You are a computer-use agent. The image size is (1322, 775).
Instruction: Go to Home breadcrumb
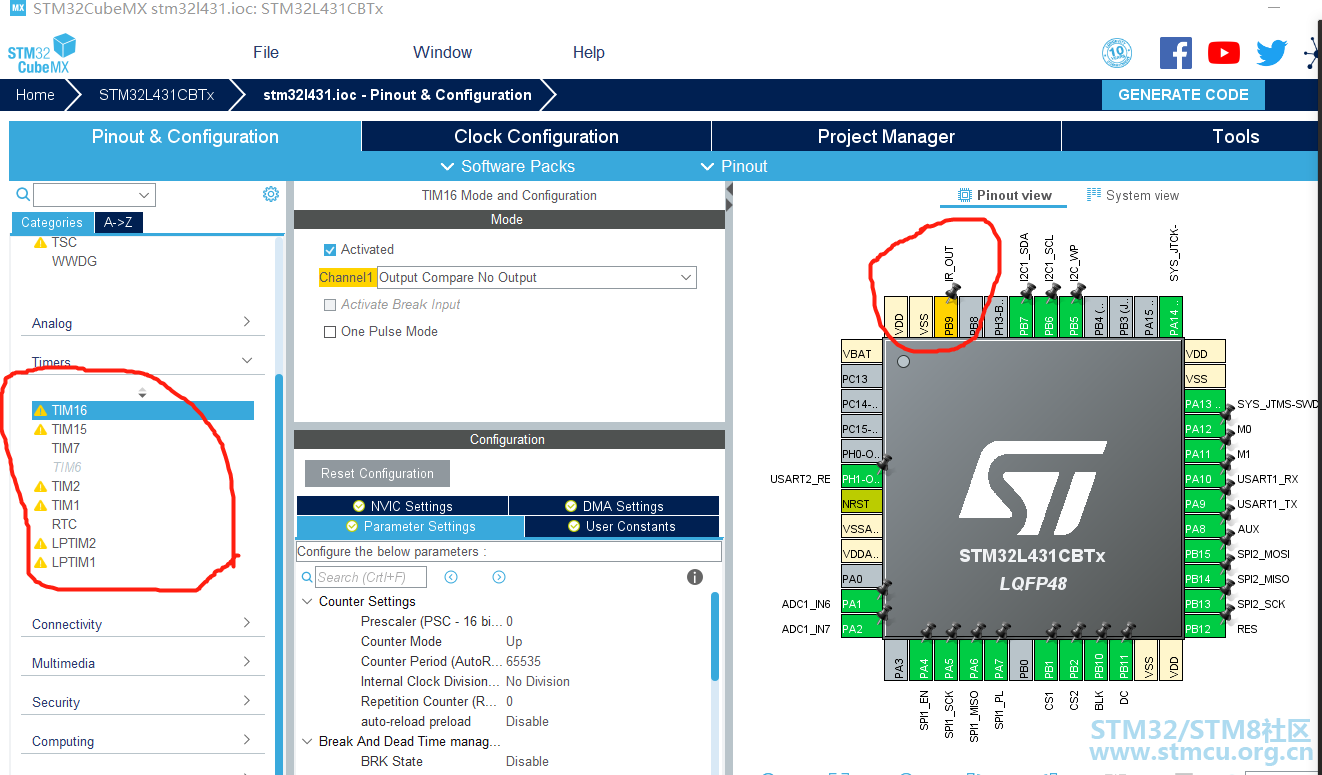click(35, 95)
